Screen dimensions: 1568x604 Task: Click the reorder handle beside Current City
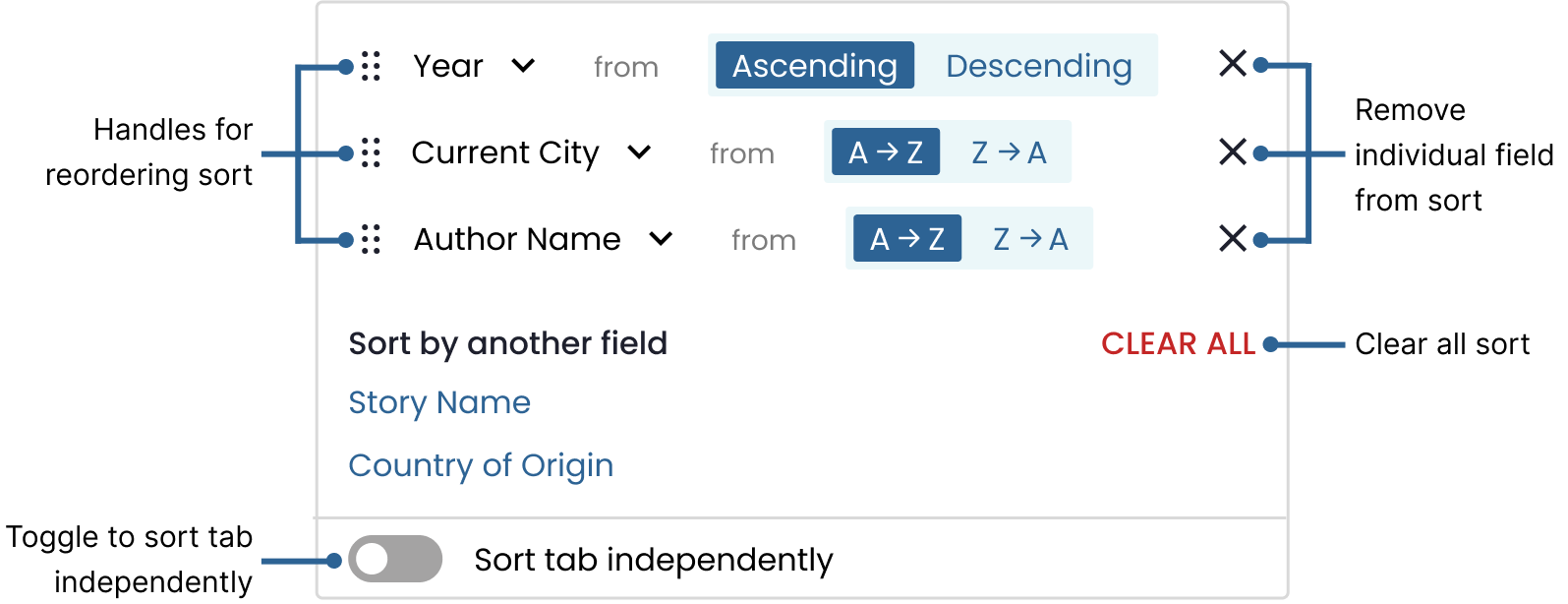[x=371, y=152]
